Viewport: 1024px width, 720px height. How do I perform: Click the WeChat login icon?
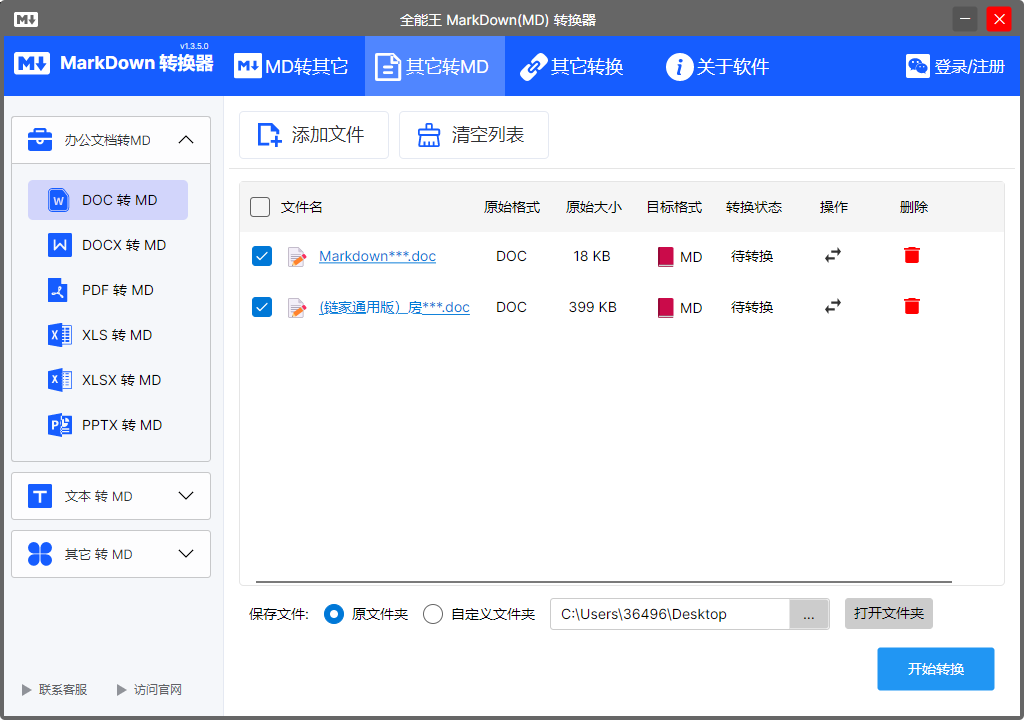click(918, 66)
